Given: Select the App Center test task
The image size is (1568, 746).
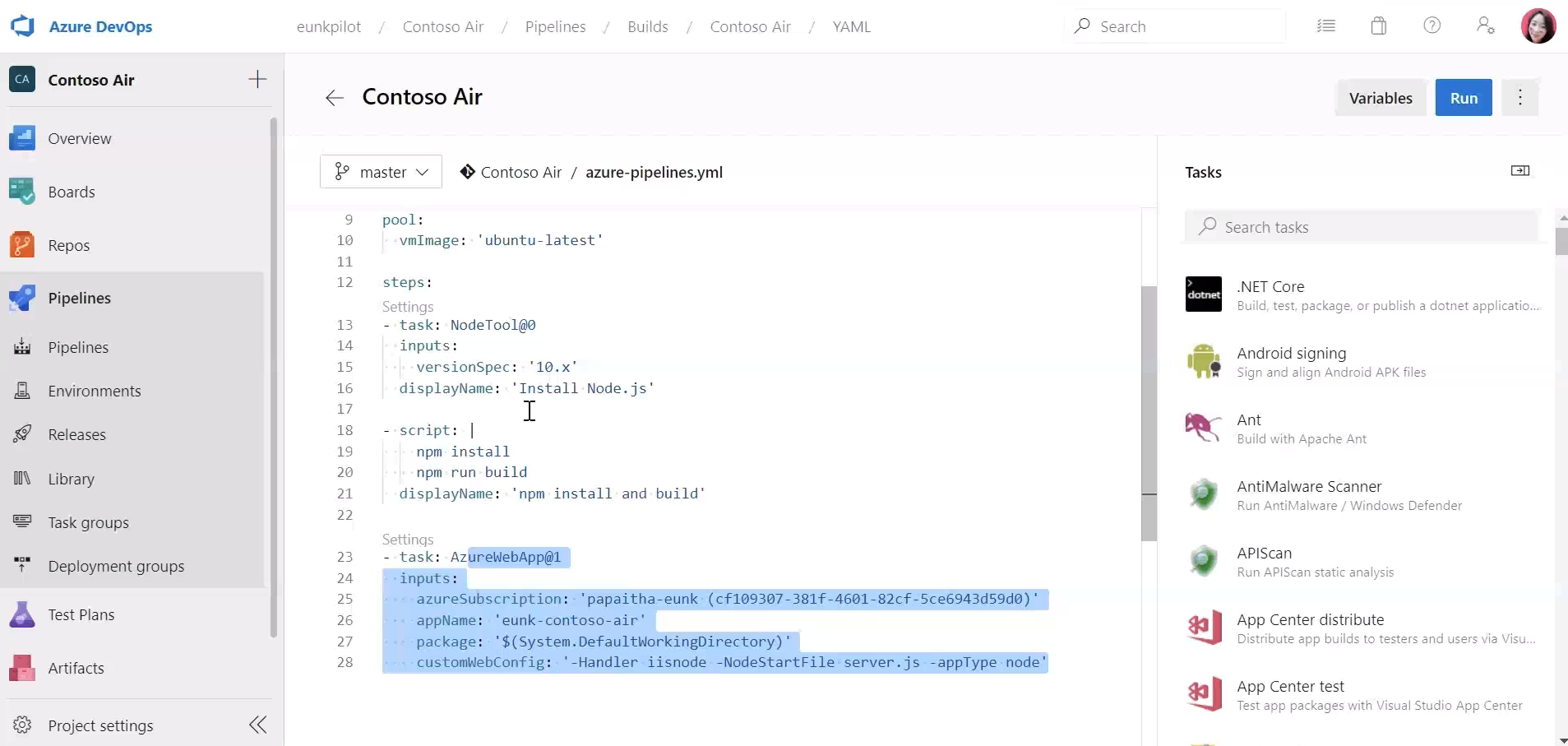Looking at the screenshot, I should click(x=1362, y=695).
